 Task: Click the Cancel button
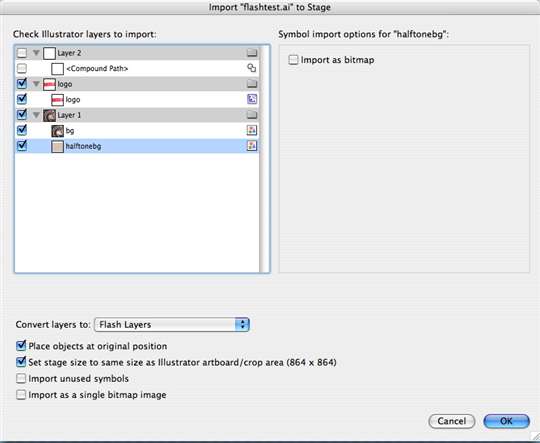click(451, 421)
